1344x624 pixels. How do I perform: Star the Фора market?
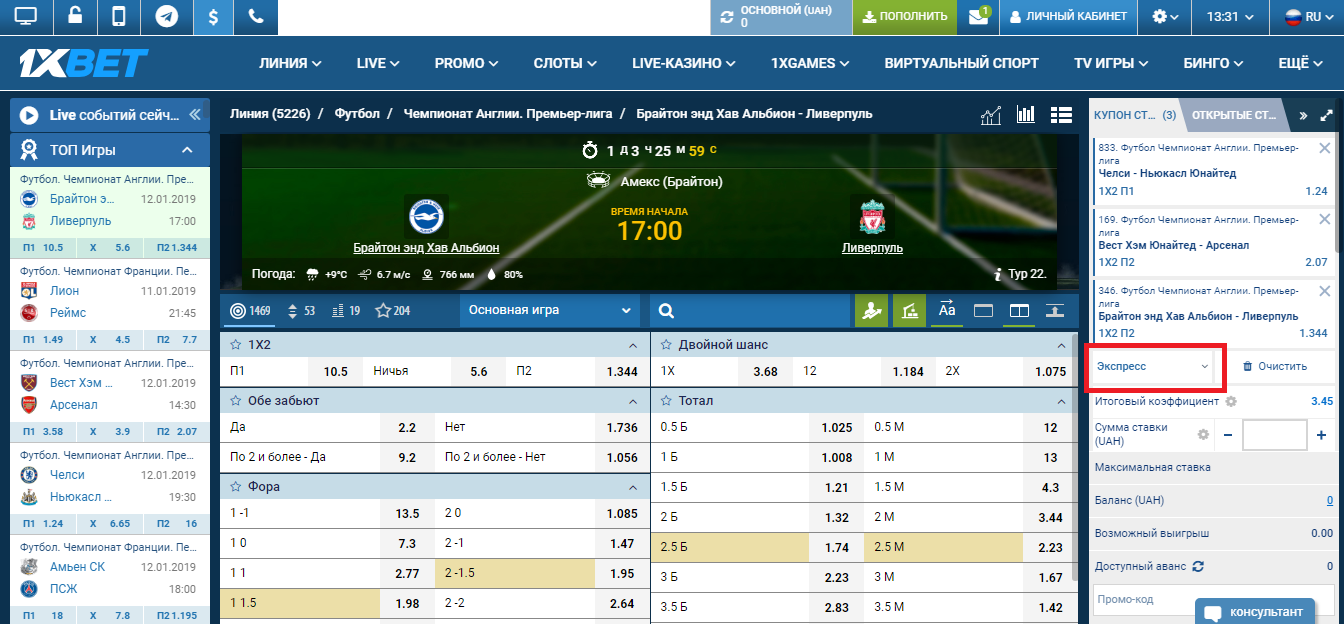pos(236,487)
